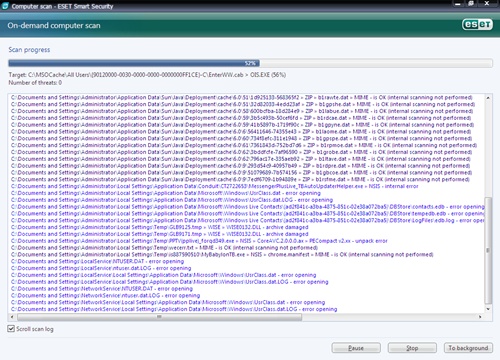This screenshot has height=360, width=500.
Task: Click the log's vertical scrollbar down arrow
Action: click(x=488, y=309)
